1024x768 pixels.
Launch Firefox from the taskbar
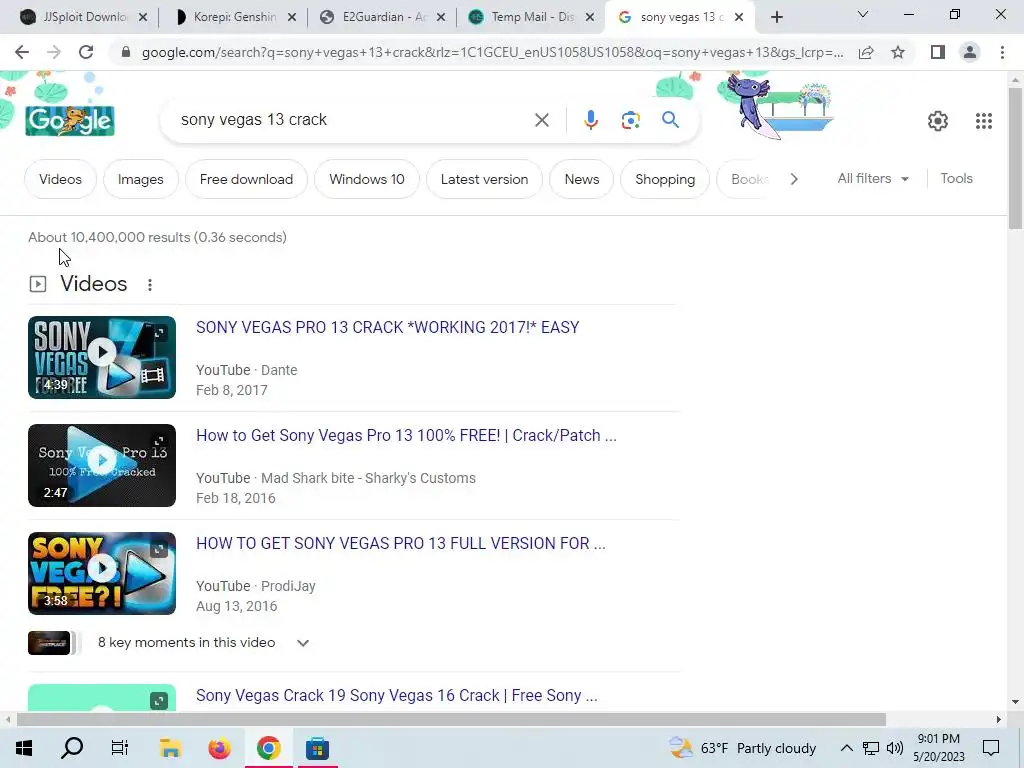(219, 748)
